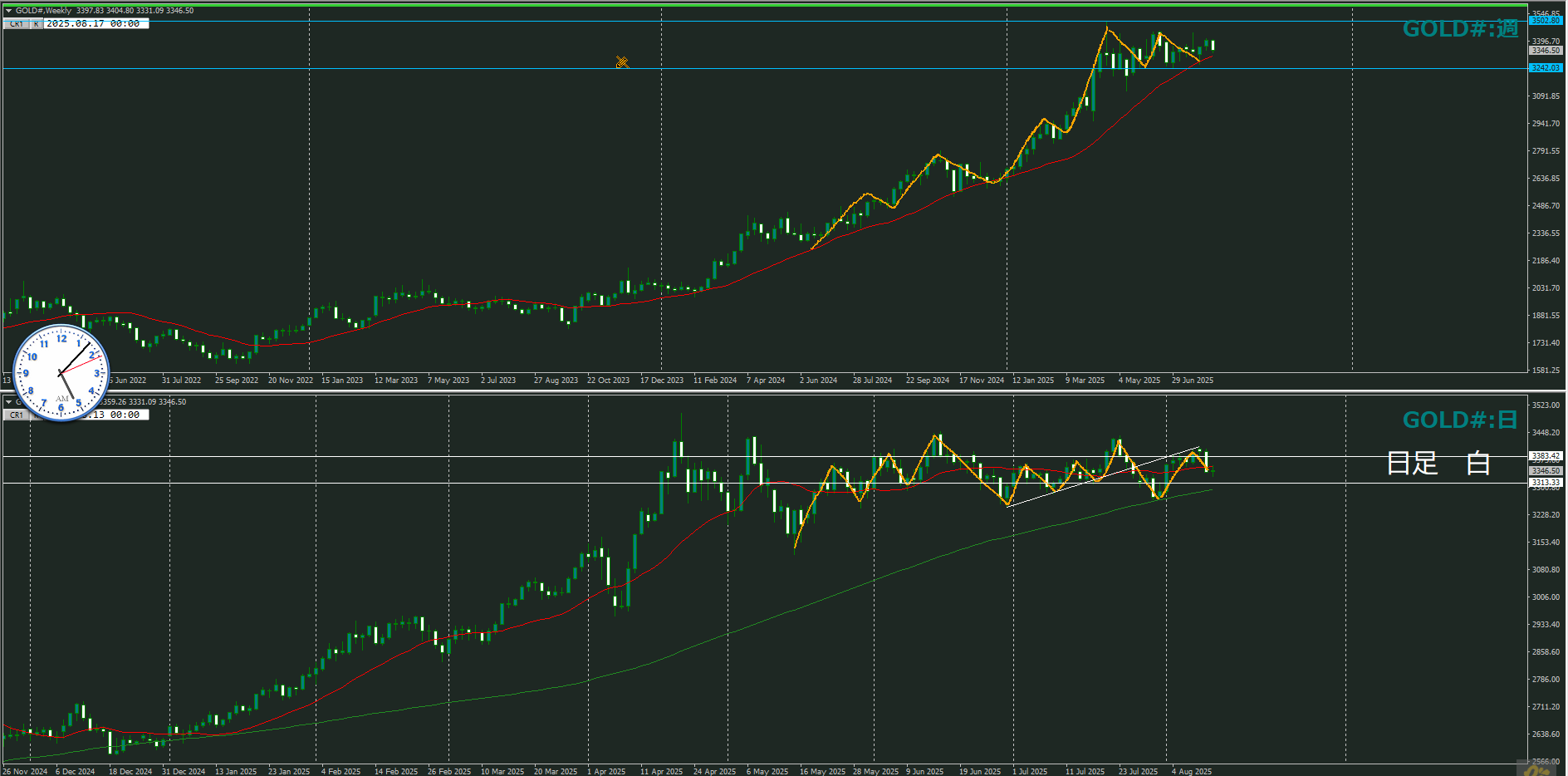Click the CR1 button on weekly chart
Screen dimensions: 1568x776
pos(17,24)
